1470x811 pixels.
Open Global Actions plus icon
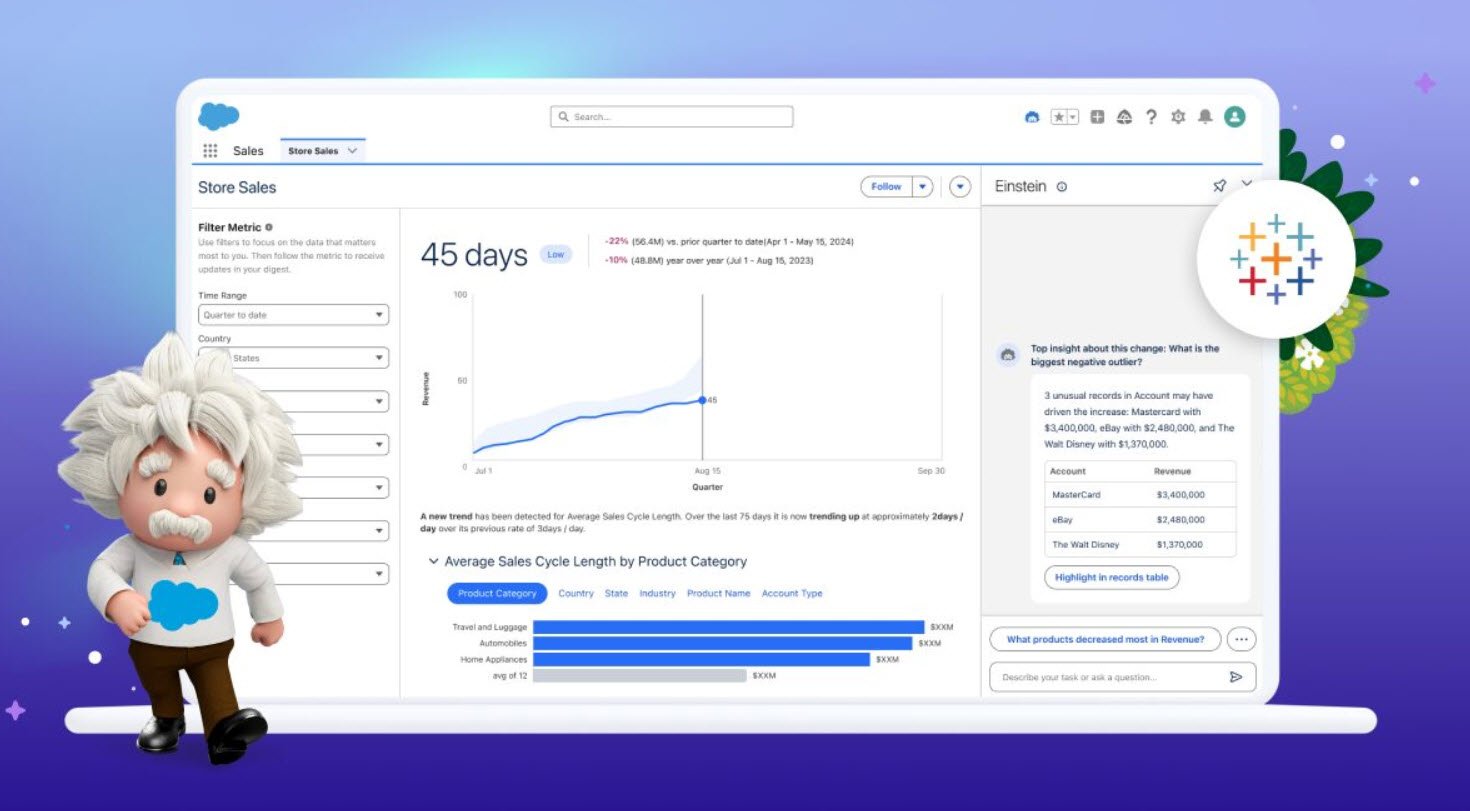click(x=1097, y=117)
